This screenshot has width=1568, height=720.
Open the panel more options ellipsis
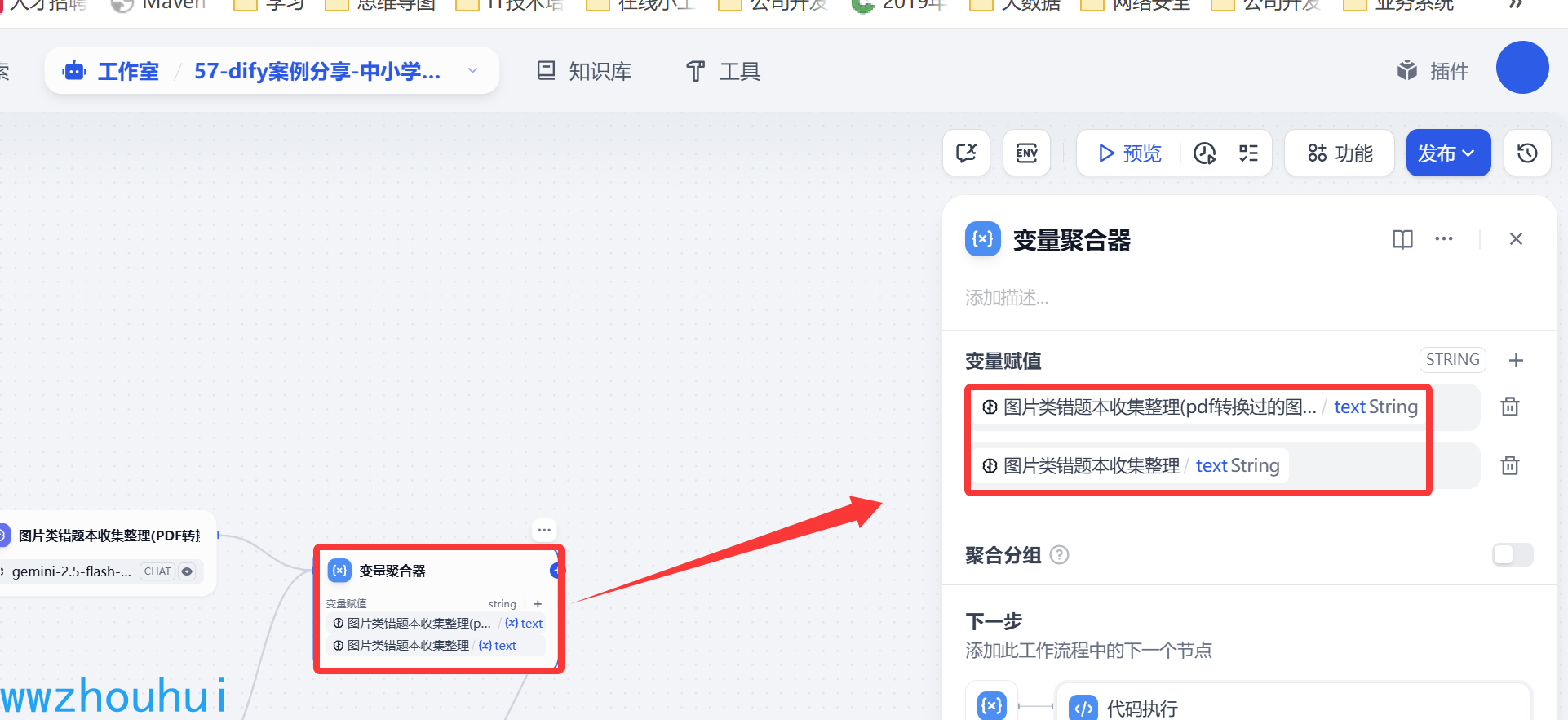[1444, 239]
